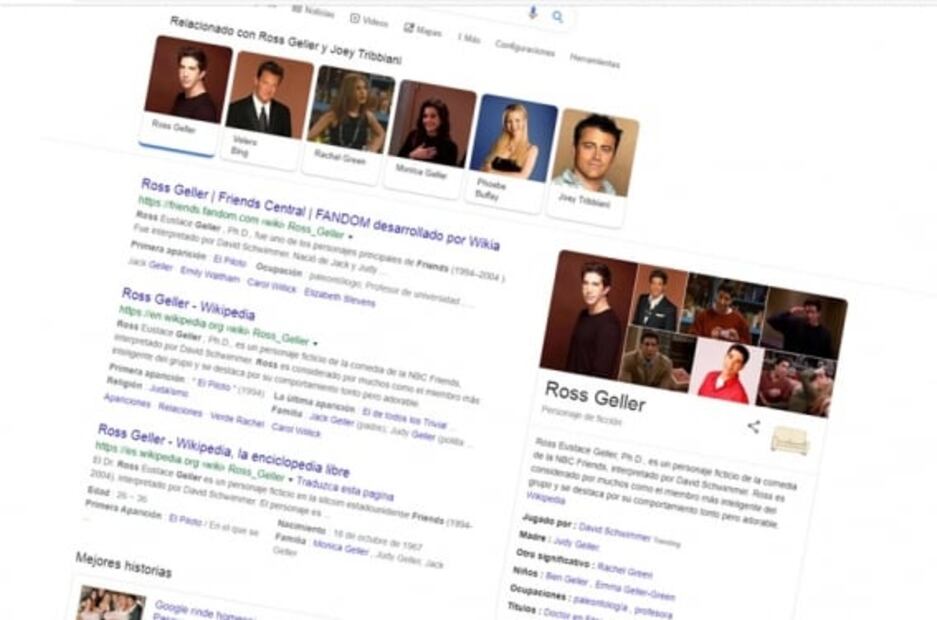Expand dropdown arrow next to friends.fandom.com URL
Viewport: 937px width, 620px height.
tap(352, 234)
